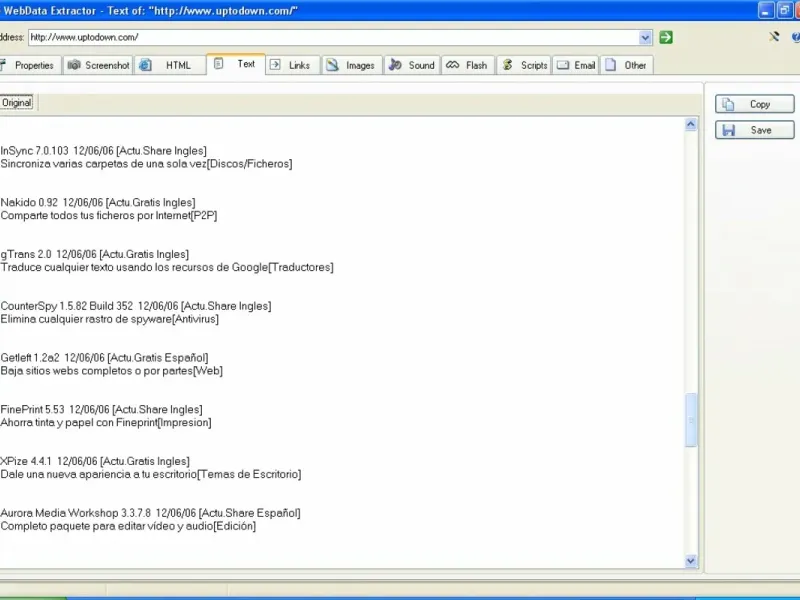
Task: Switch to the Properties tab
Action: [x=29, y=65]
